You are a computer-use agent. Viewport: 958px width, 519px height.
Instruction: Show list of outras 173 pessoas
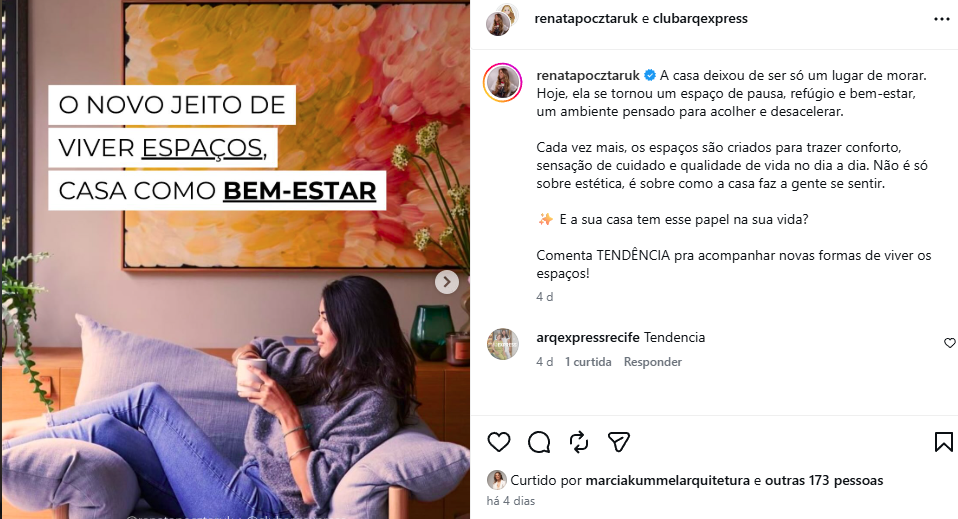pos(824,480)
